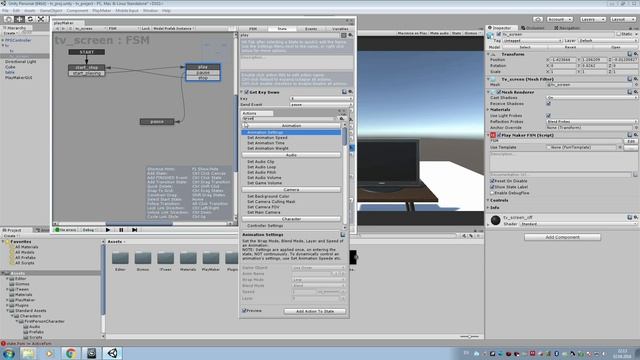Toggle the Use Light Probes checkbox
The width and height of the screenshot is (640, 360).
pyautogui.click(x=549, y=116)
